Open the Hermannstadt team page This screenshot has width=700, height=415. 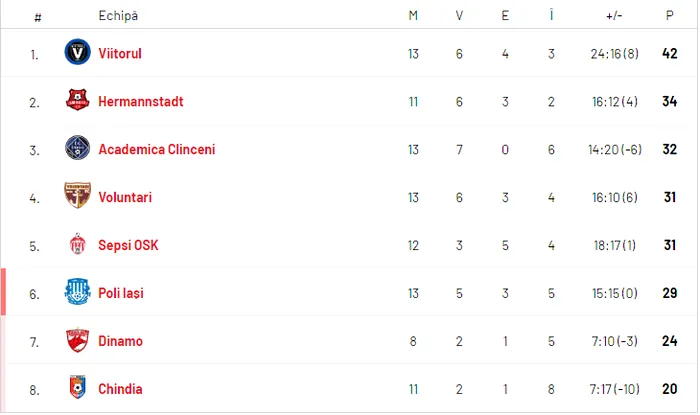tap(141, 101)
